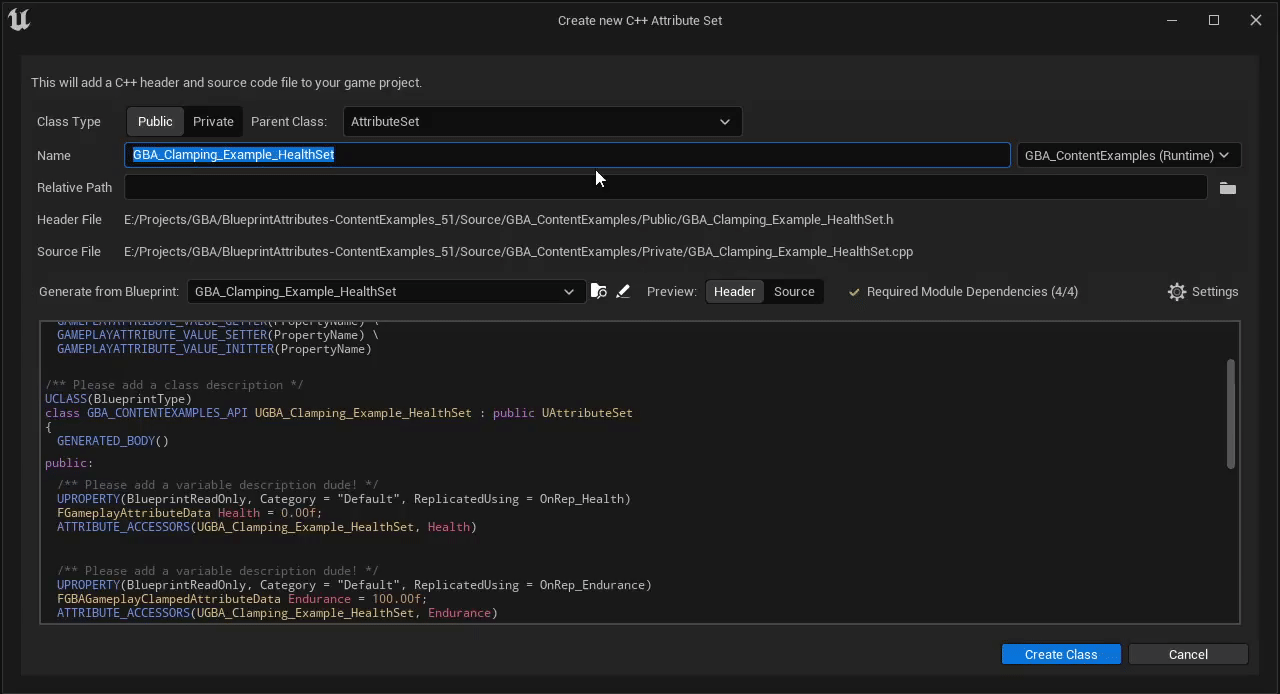
Task: Click the Create Class button
Action: [x=1061, y=654]
